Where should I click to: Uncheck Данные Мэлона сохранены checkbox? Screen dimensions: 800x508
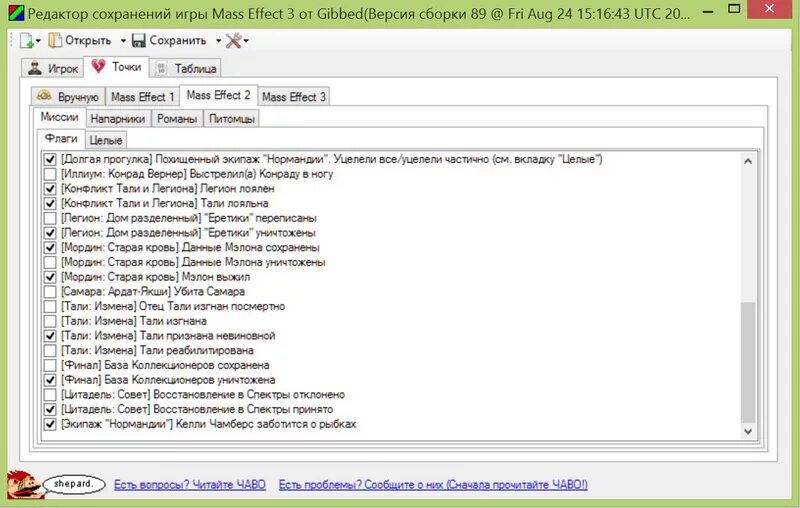click(x=49, y=248)
